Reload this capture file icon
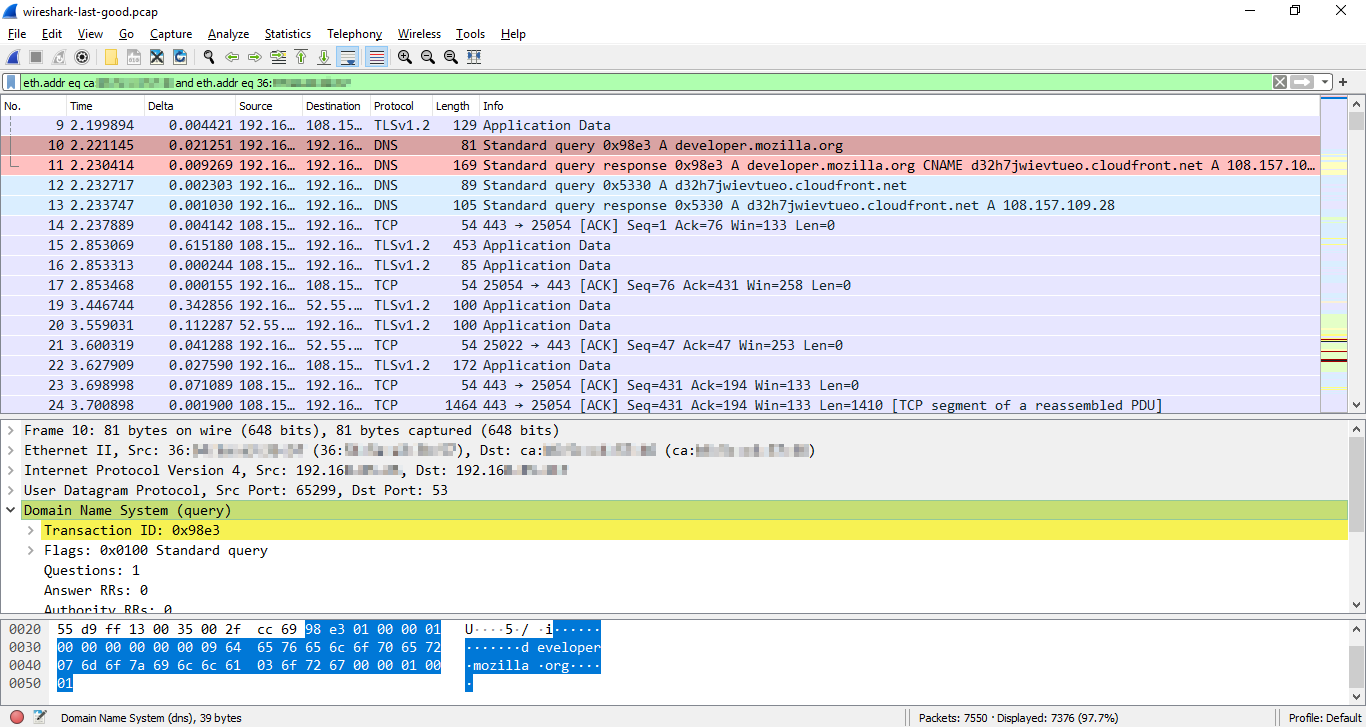This screenshot has height=727, width=1366. click(180, 57)
